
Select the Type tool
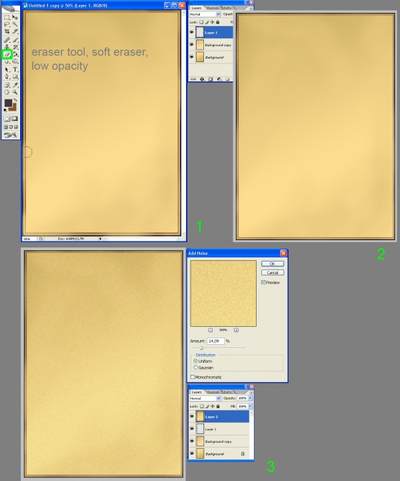tap(15, 69)
